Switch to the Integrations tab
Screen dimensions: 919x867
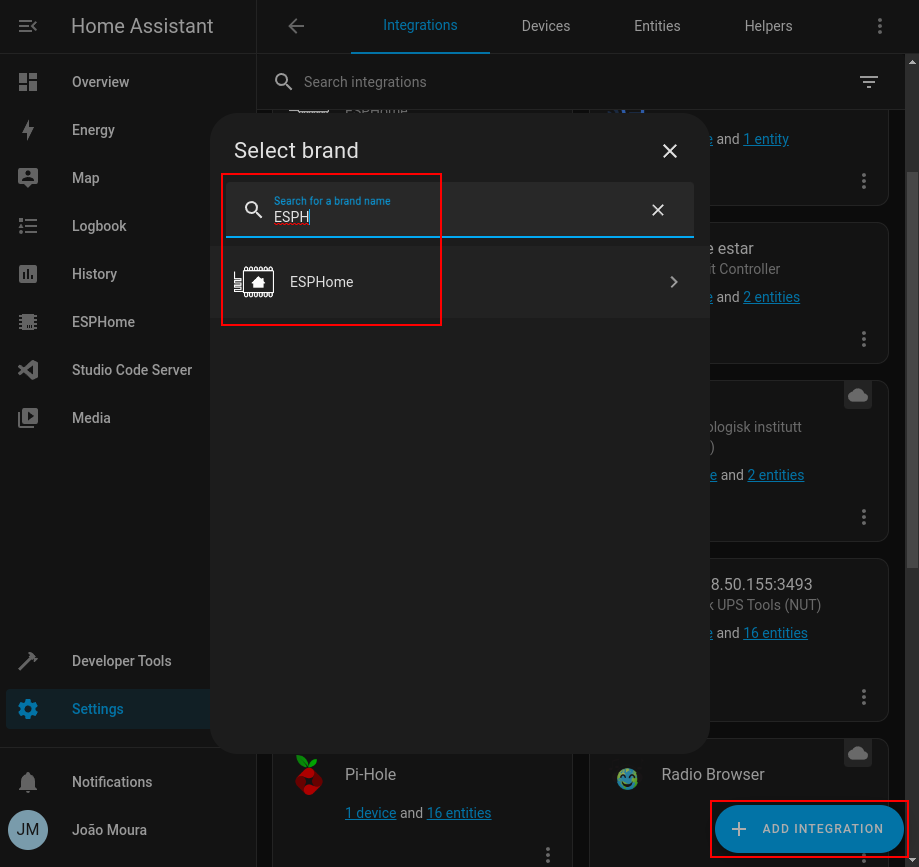tap(420, 26)
